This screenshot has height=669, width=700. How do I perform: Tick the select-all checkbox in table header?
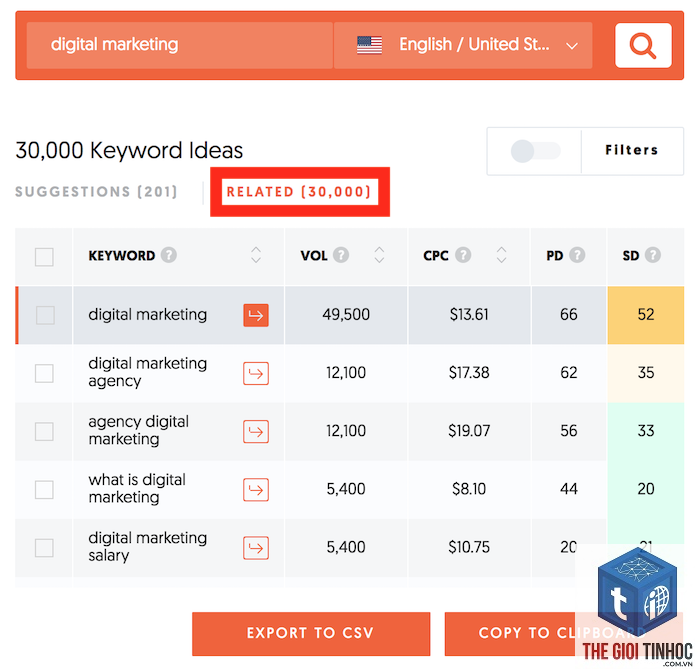pos(44,257)
